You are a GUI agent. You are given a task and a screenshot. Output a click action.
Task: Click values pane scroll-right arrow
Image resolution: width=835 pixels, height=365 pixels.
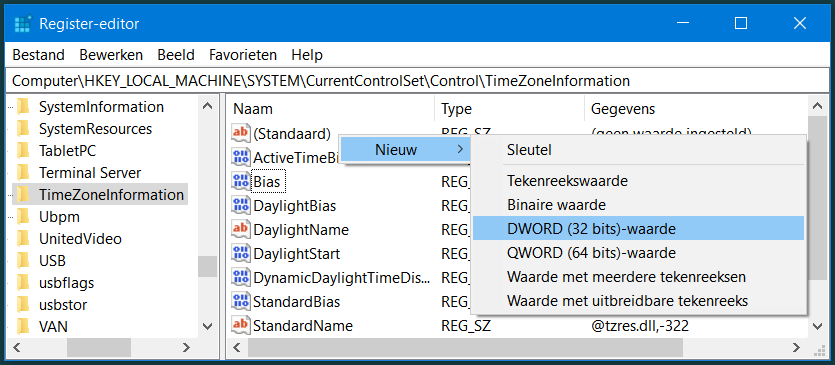tap(796, 347)
